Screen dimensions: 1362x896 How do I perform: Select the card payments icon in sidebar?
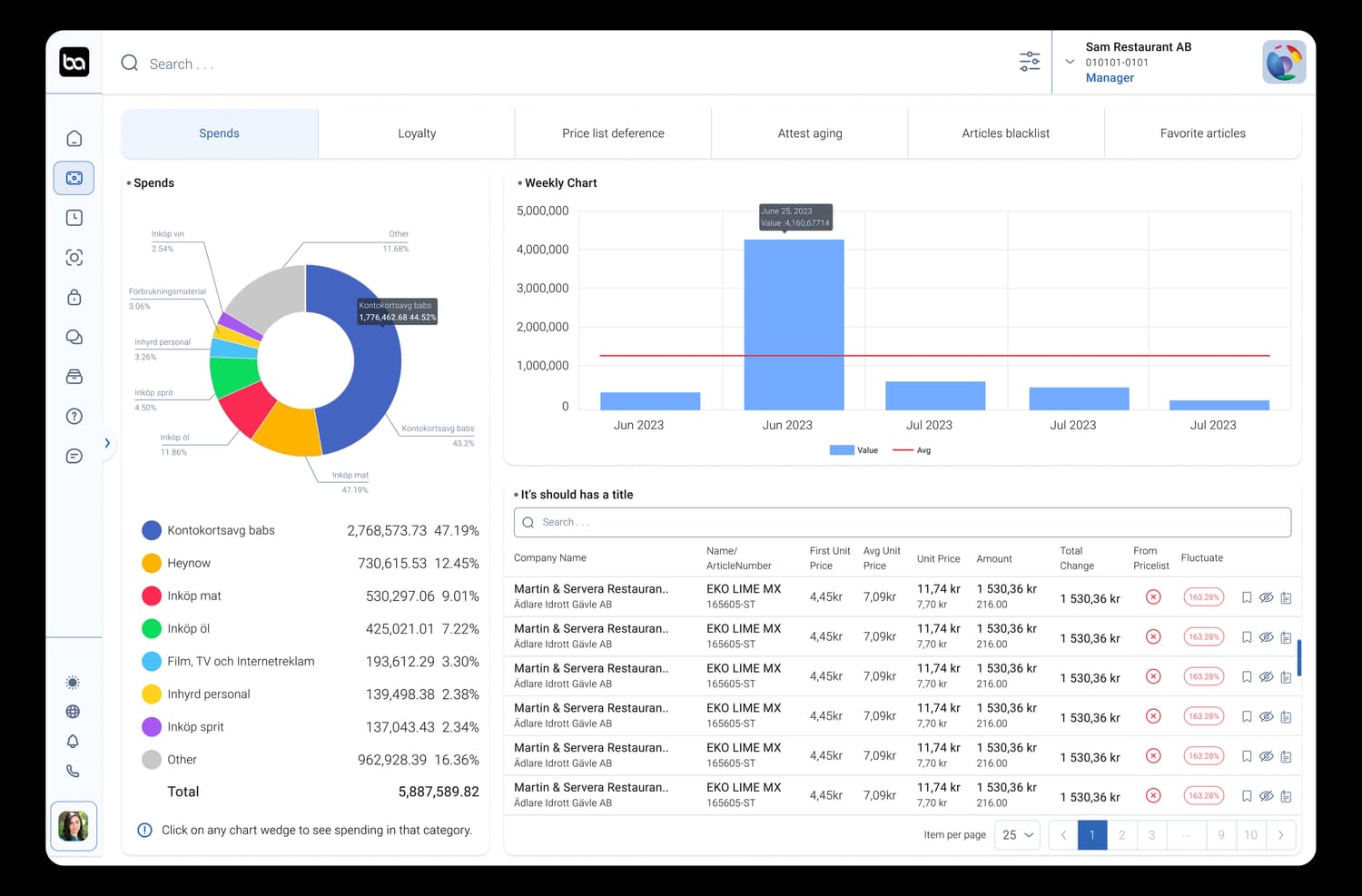(74, 178)
